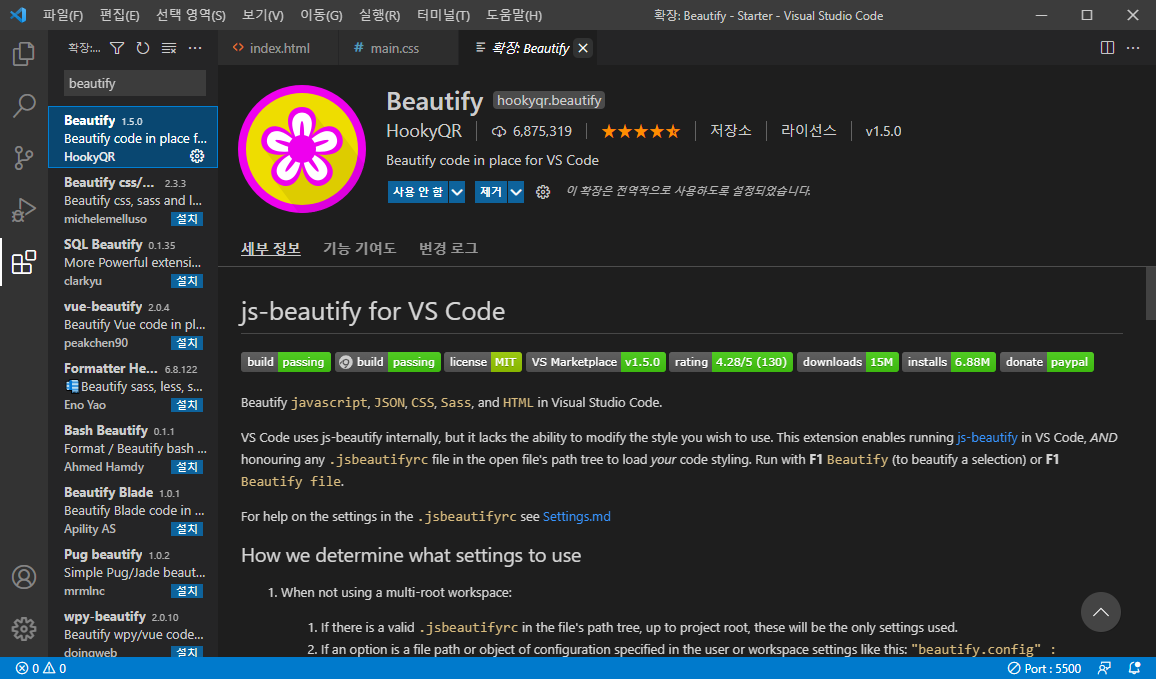
Task: Install the Pug beautify extension
Action: click(187, 591)
